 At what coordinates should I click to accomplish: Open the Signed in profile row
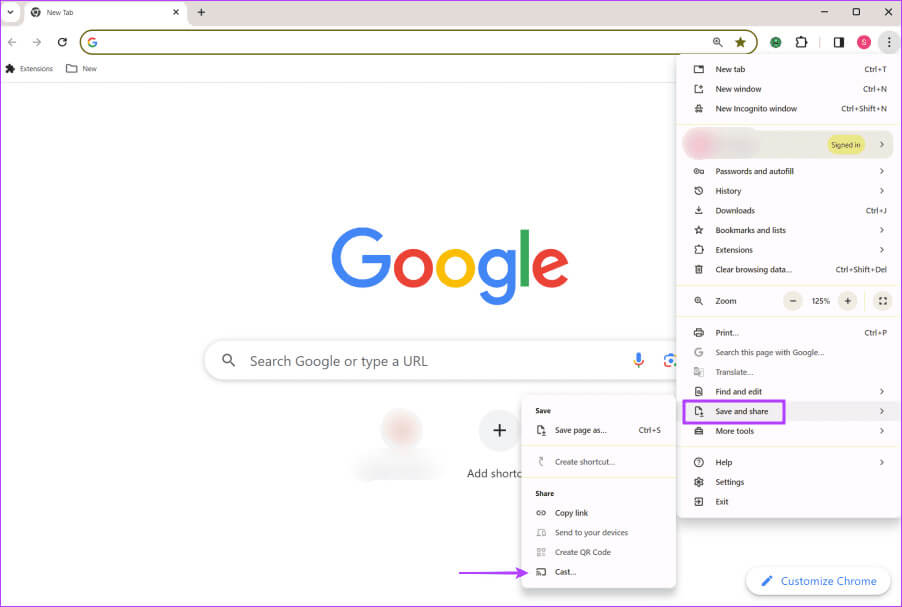coord(788,144)
